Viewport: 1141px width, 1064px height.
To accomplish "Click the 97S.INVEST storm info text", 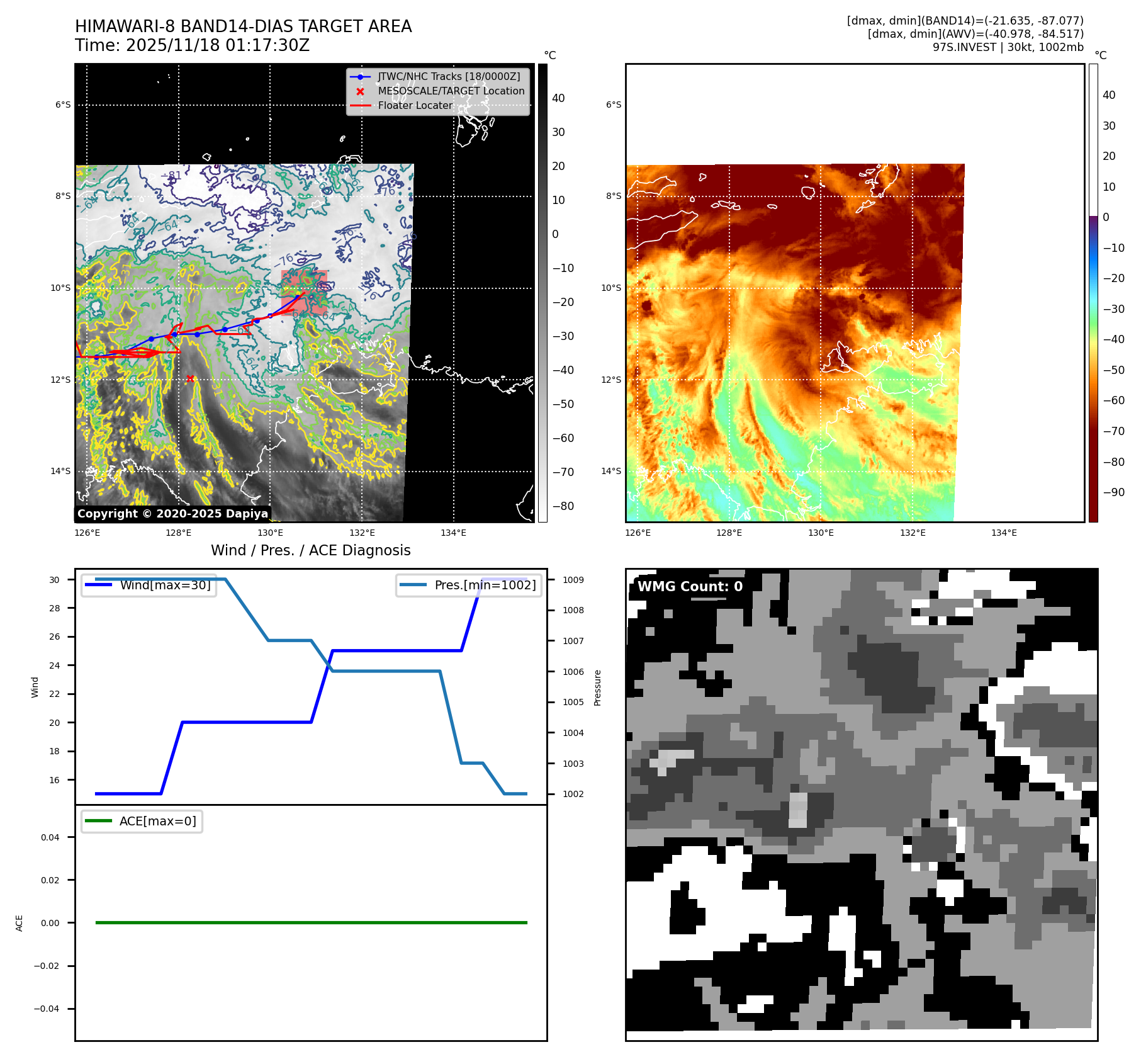I will [1008, 47].
